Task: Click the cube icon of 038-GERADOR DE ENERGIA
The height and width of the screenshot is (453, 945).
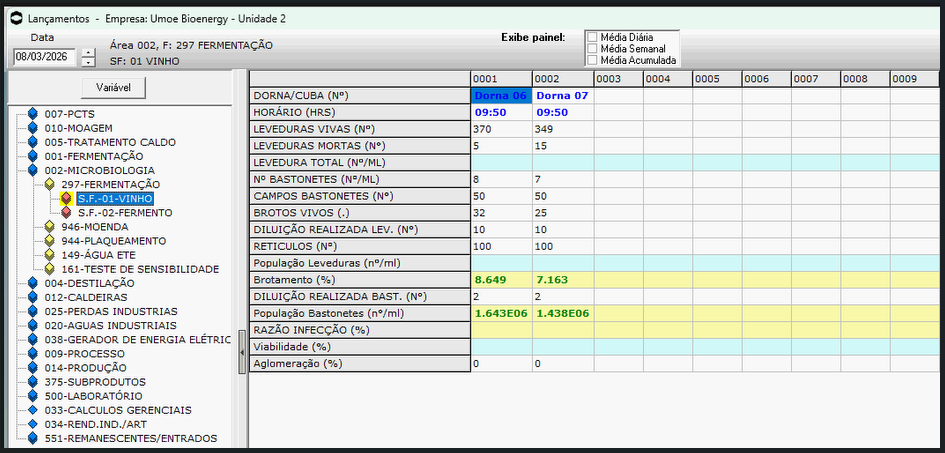Action: [x=33, y=340]
